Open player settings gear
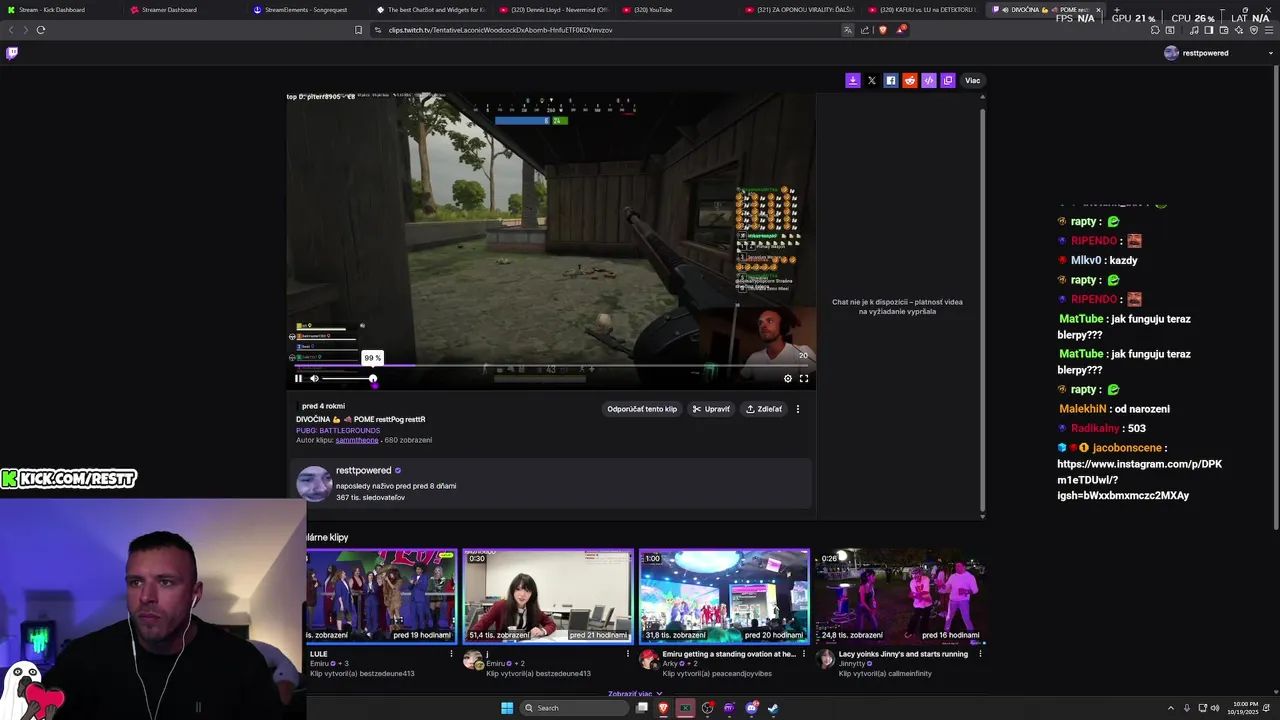This screenshot has height=720, width=1280. click(x=787, y=378)
